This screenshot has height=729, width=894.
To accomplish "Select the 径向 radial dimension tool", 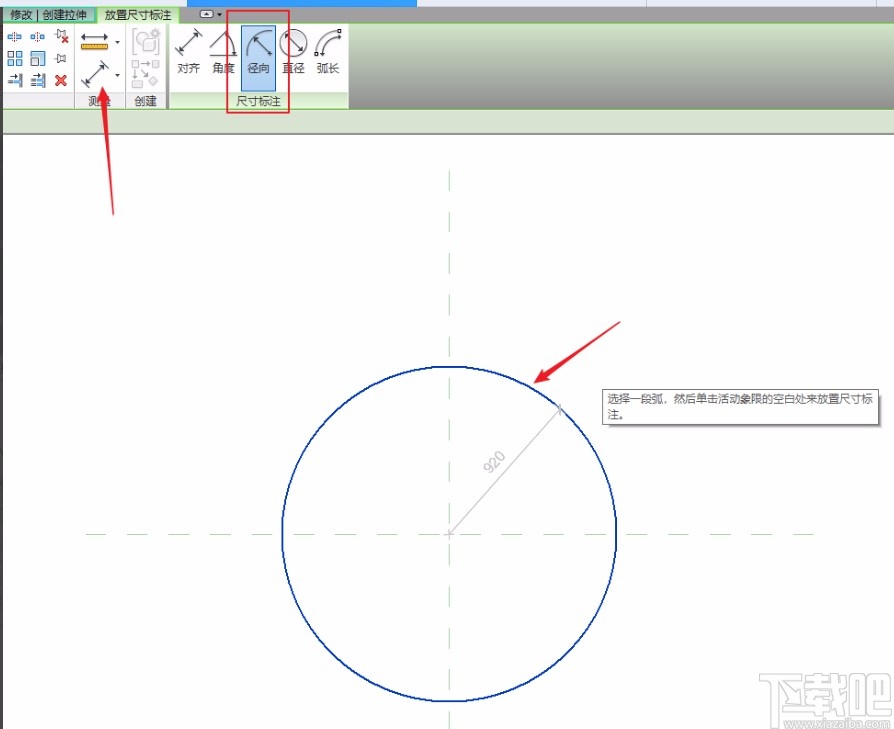I will (x=258, y=58).
